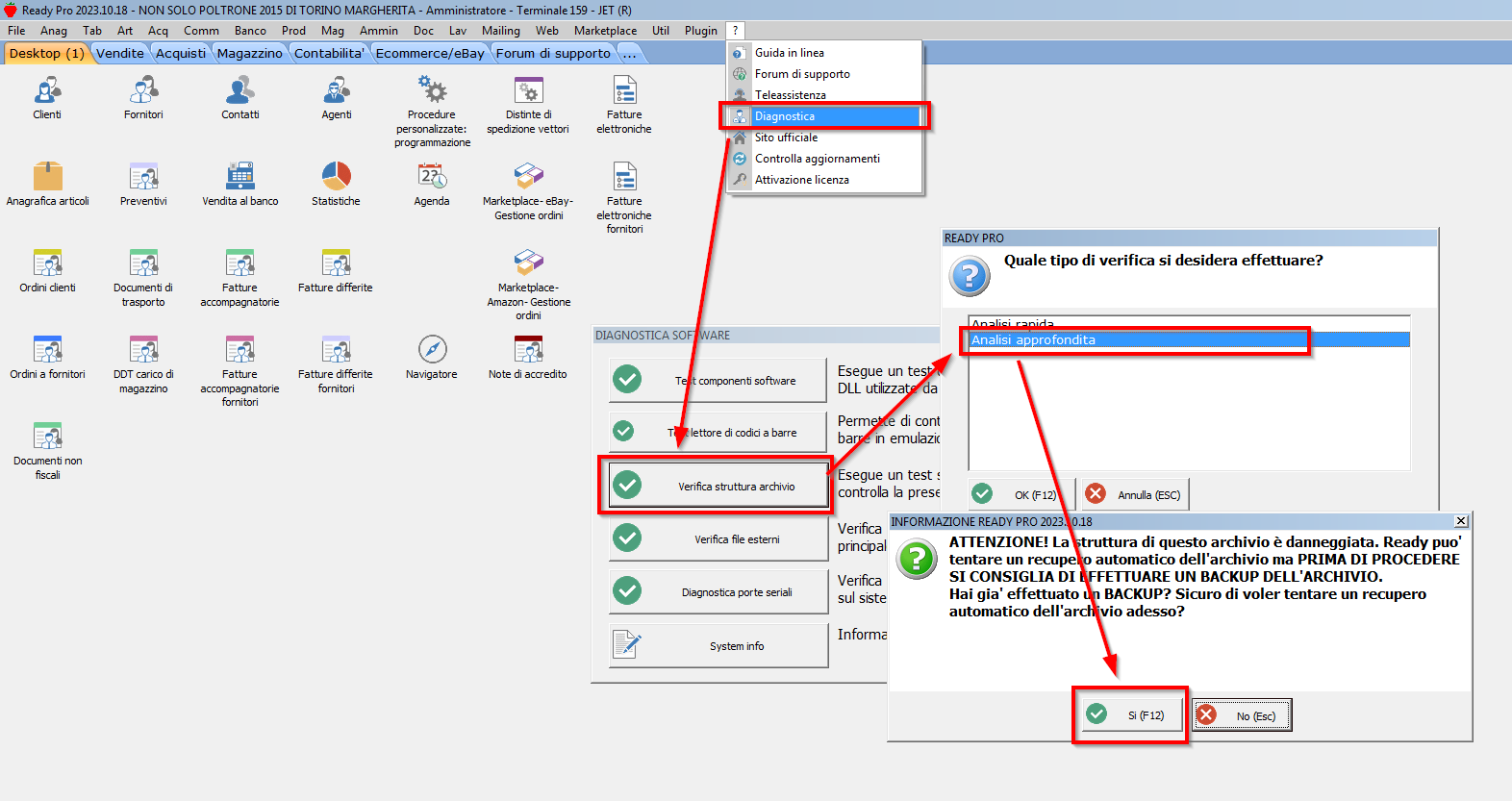1512x801 pixels.
Task: Switch to the Ecommerce/eBay tab
Action: point(430,54)
